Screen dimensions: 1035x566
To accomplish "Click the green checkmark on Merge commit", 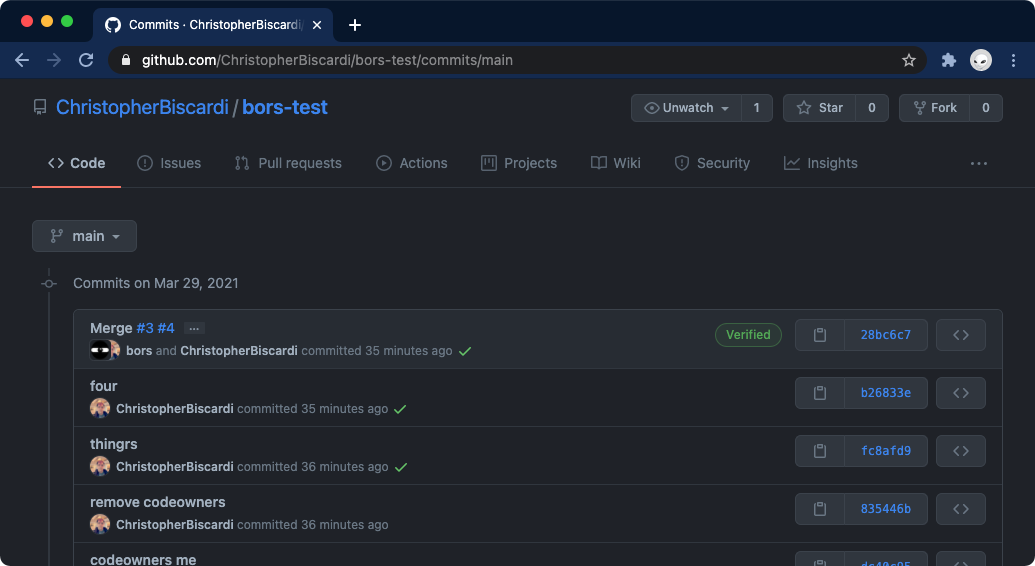I will (x=465, y=351).
